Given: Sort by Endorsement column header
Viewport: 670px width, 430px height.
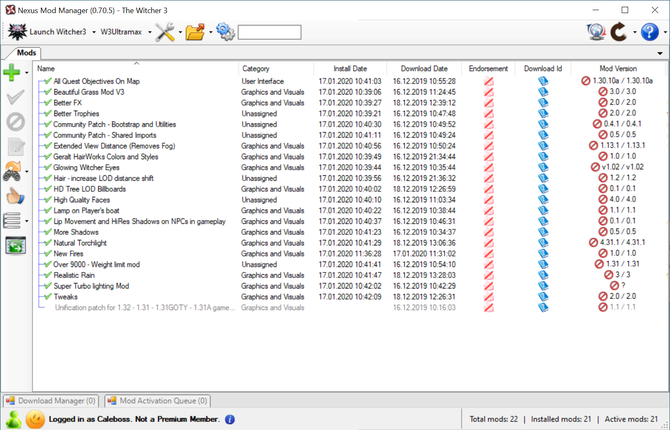Looking at the screenshot, I should 488,68.
